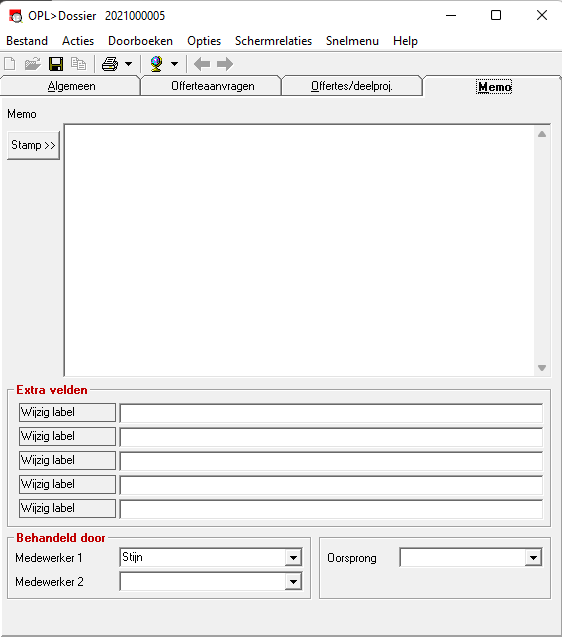This screenshot has height=637, width=562.
Task: Go to next record with right arrow
Action: [225, 64]
